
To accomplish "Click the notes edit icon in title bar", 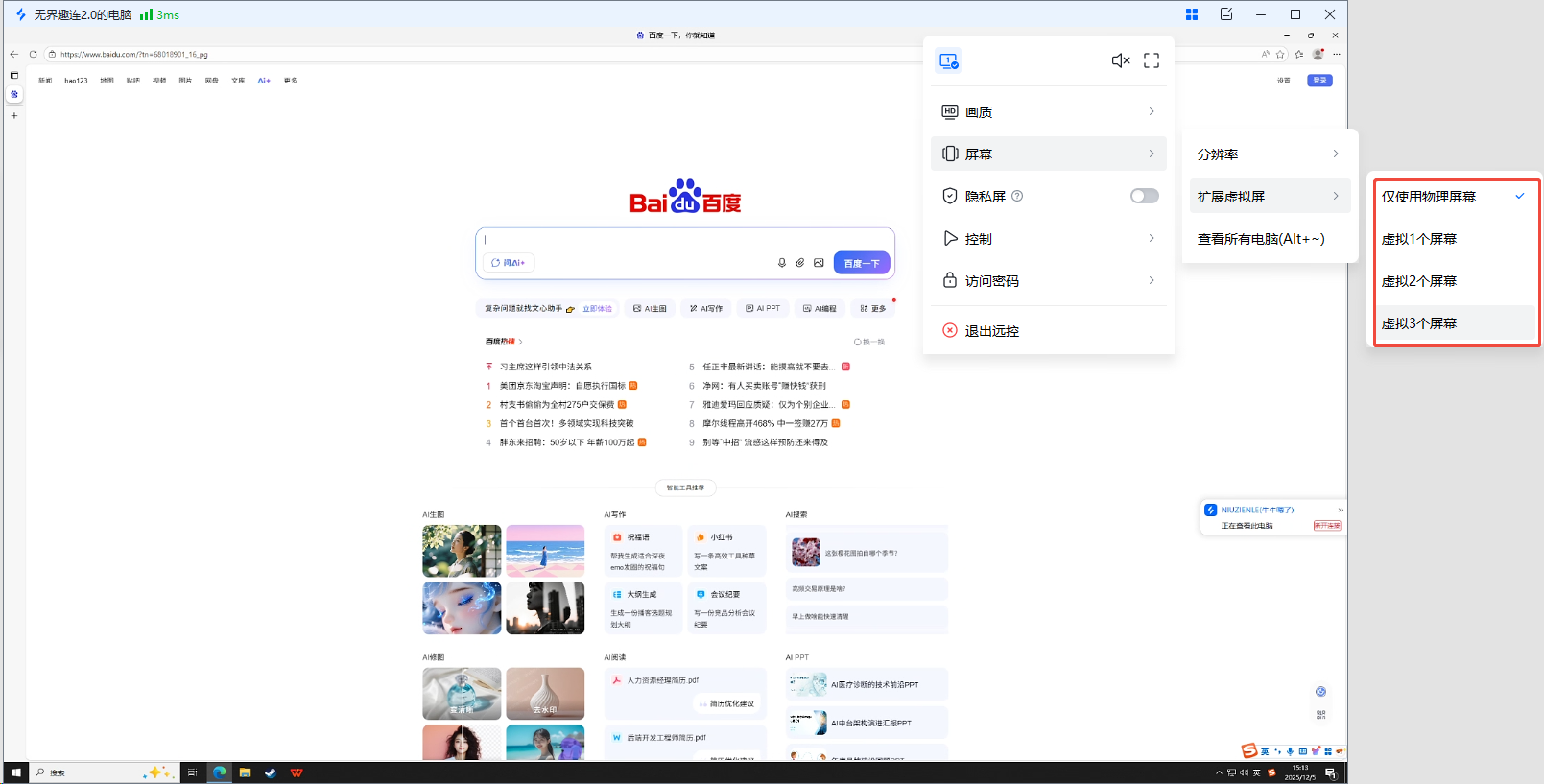I will (x=1226, y=14).
